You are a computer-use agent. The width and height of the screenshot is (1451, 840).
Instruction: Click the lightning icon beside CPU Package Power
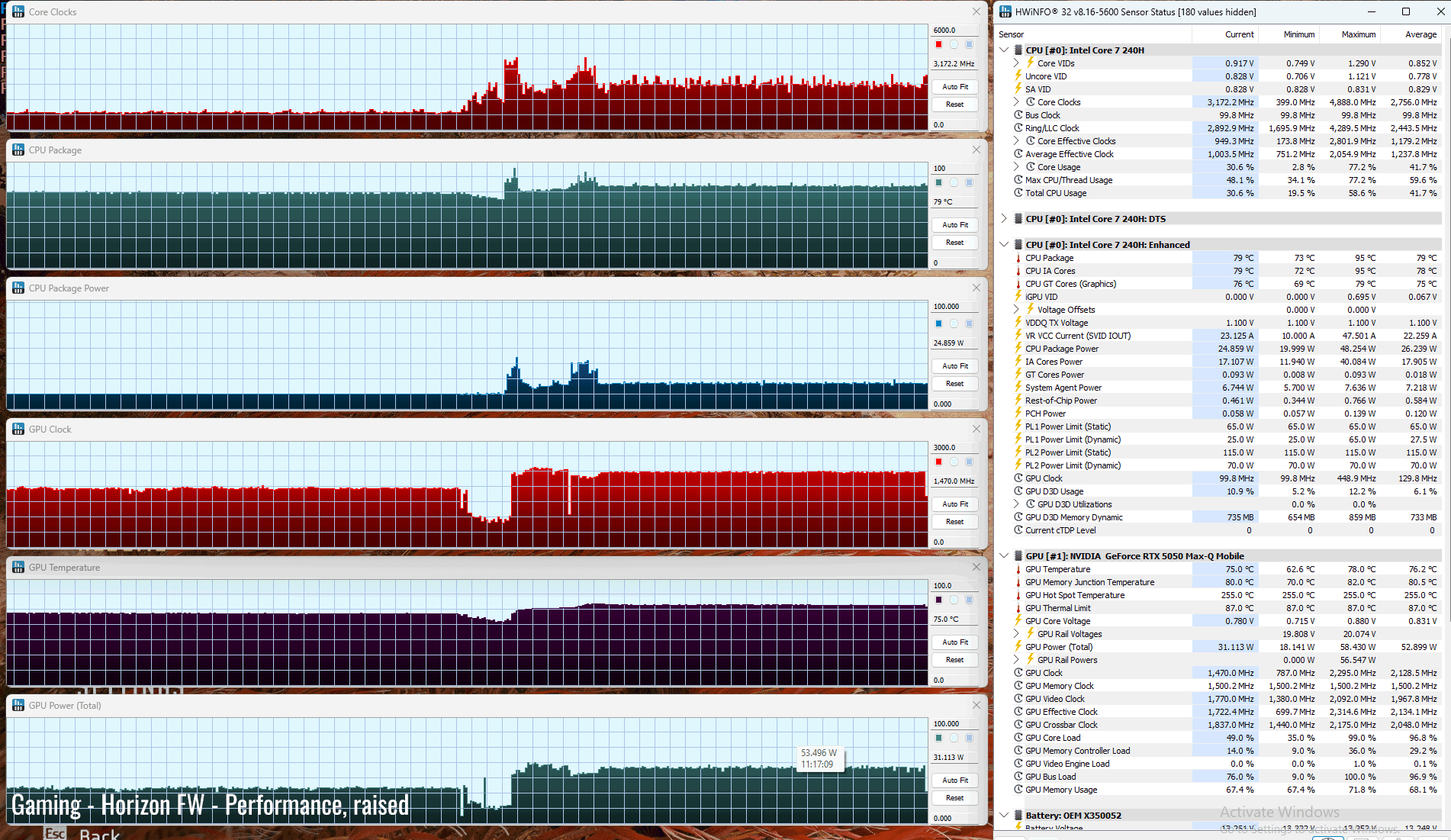[1018, 348]
